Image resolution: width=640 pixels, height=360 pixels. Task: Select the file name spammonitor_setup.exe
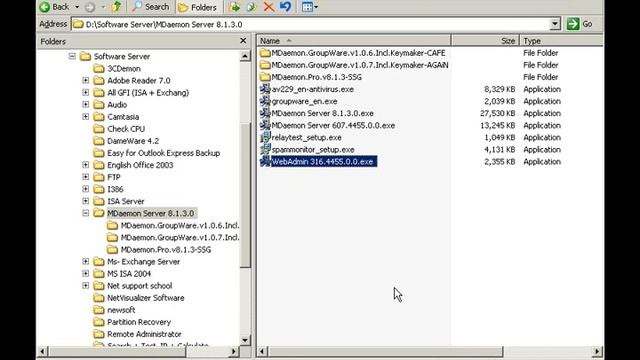click(x=313, y=150)
